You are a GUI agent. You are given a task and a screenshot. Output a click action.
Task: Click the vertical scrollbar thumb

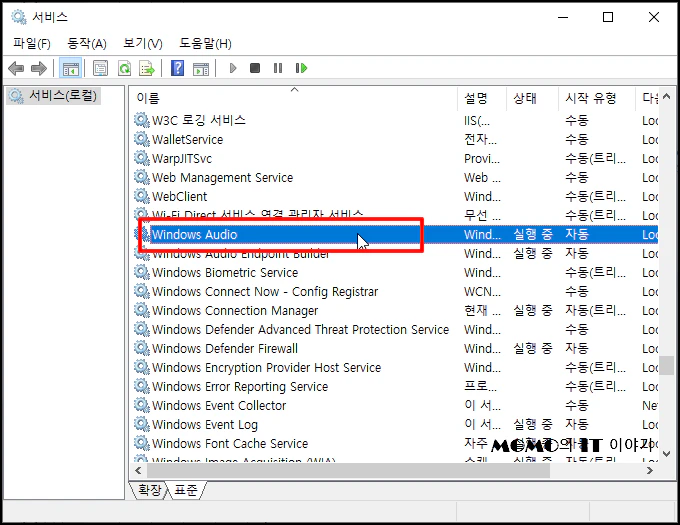(667, 365)
